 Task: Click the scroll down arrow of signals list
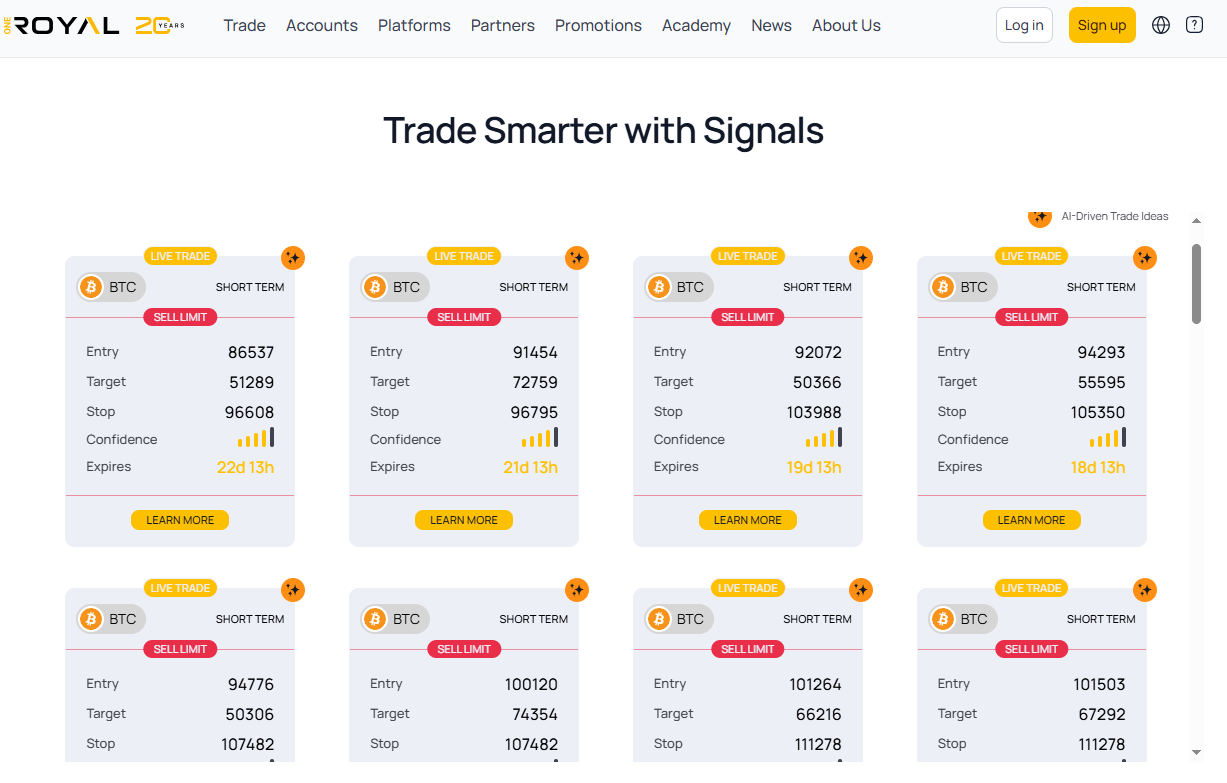coord(1196,752)
